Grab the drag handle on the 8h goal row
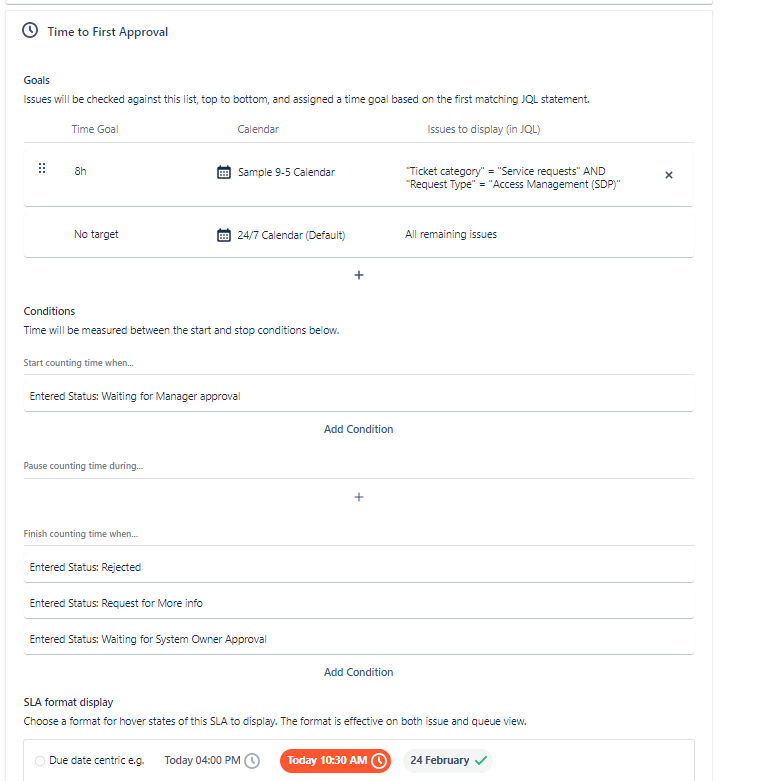The width and height of the screenshot is (760, 781). tap(42, 168)
